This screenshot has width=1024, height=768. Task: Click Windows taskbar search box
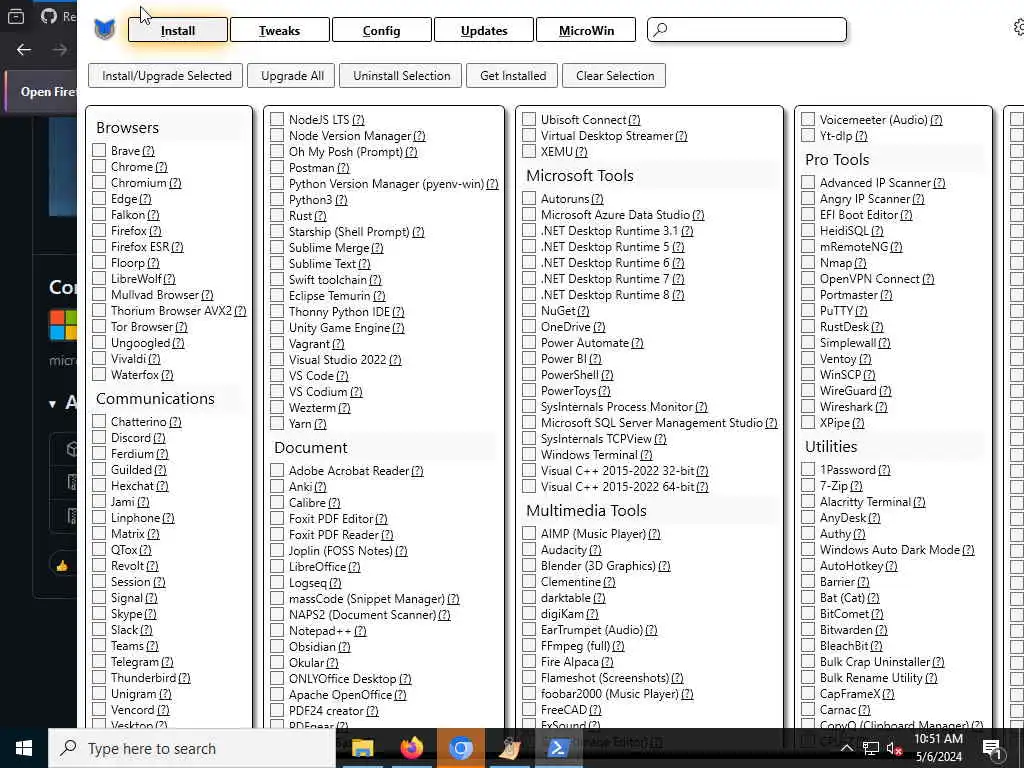click(192, 748)
